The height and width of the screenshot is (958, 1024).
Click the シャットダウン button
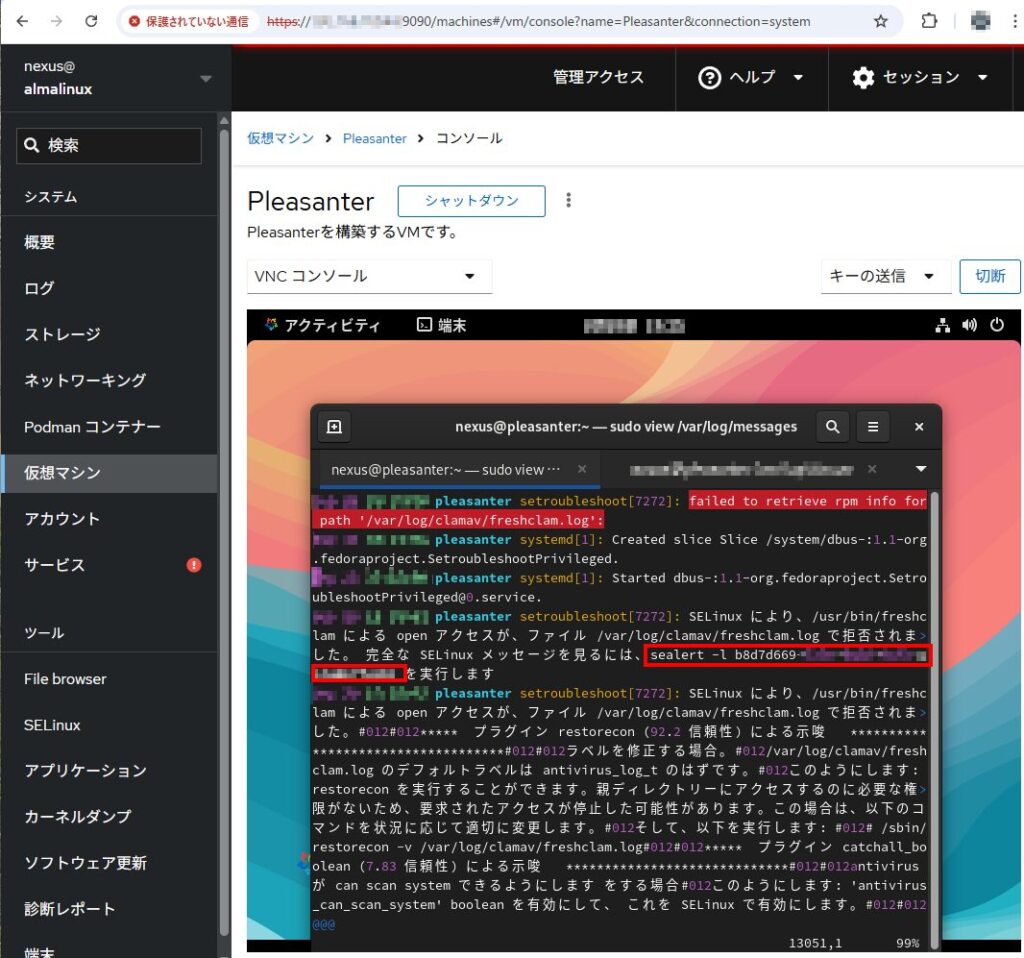coord(471,201)
